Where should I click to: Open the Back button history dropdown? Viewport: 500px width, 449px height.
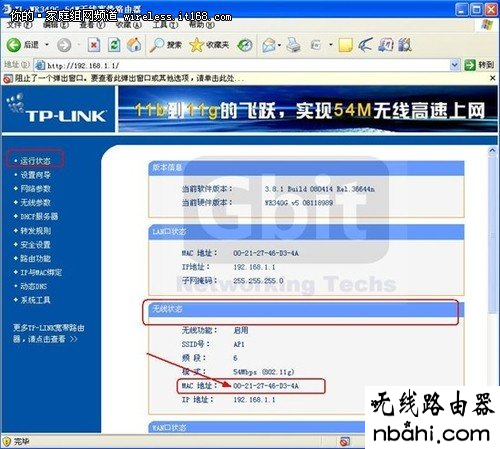[47, 44]
